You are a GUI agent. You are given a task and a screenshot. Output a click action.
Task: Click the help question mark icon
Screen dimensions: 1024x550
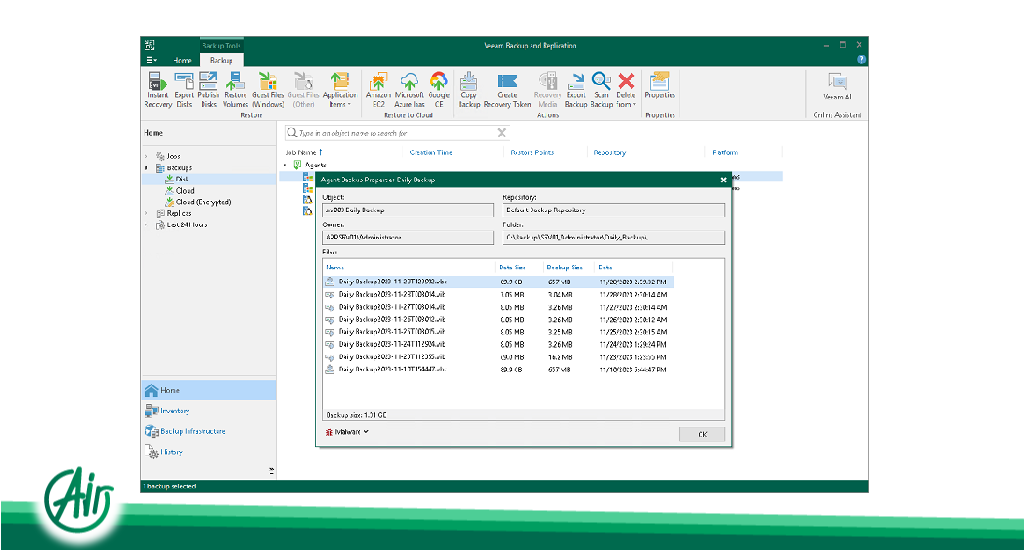(861, 59)
